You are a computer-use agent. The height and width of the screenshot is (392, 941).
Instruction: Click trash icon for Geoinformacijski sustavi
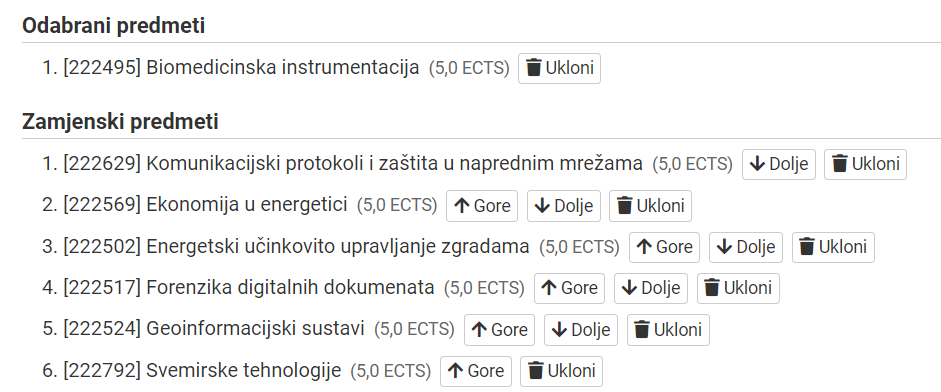click(642, 329)
